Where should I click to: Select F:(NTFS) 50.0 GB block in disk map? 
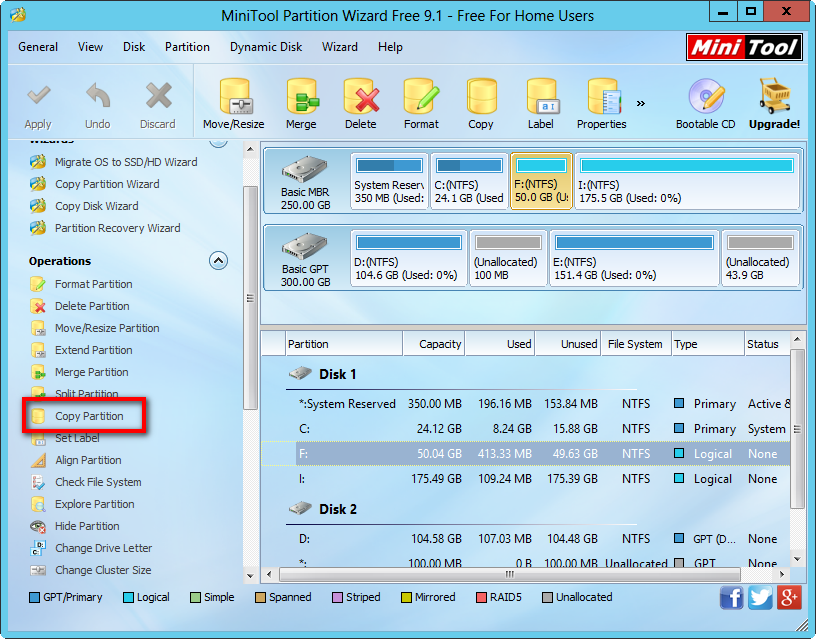point(541,181)
